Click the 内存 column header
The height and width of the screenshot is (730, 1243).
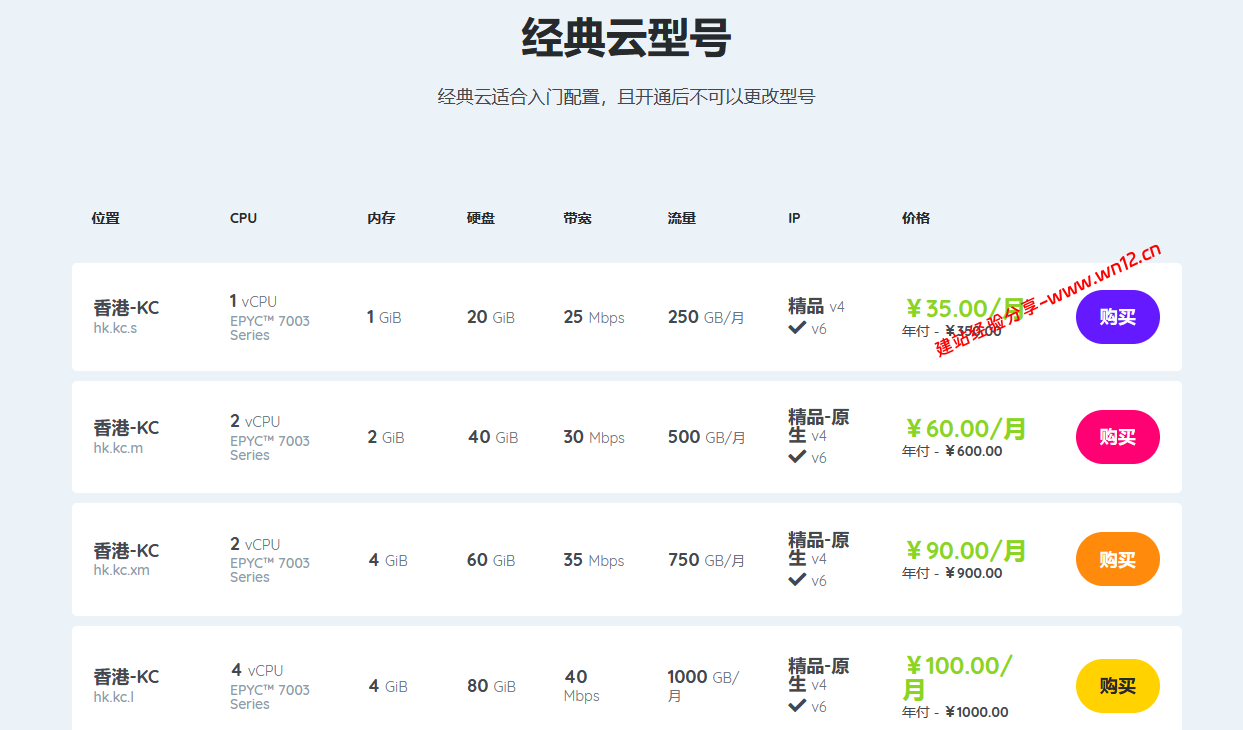click(x=381, y=218)
